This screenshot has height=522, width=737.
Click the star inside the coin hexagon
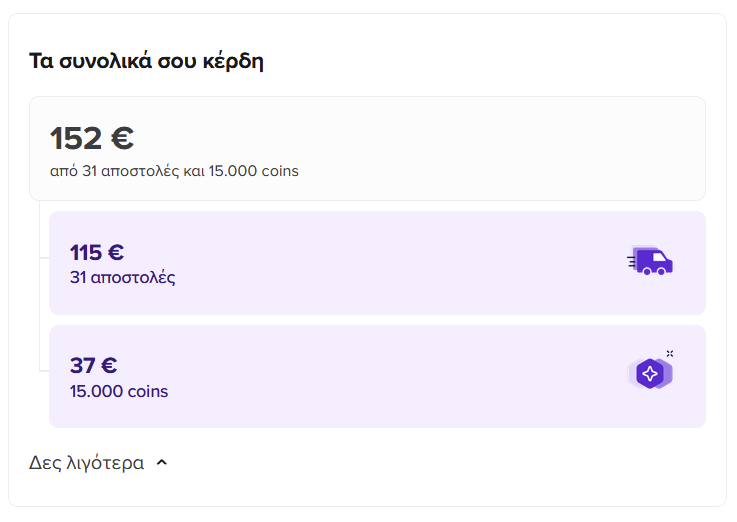pos(650,374)
